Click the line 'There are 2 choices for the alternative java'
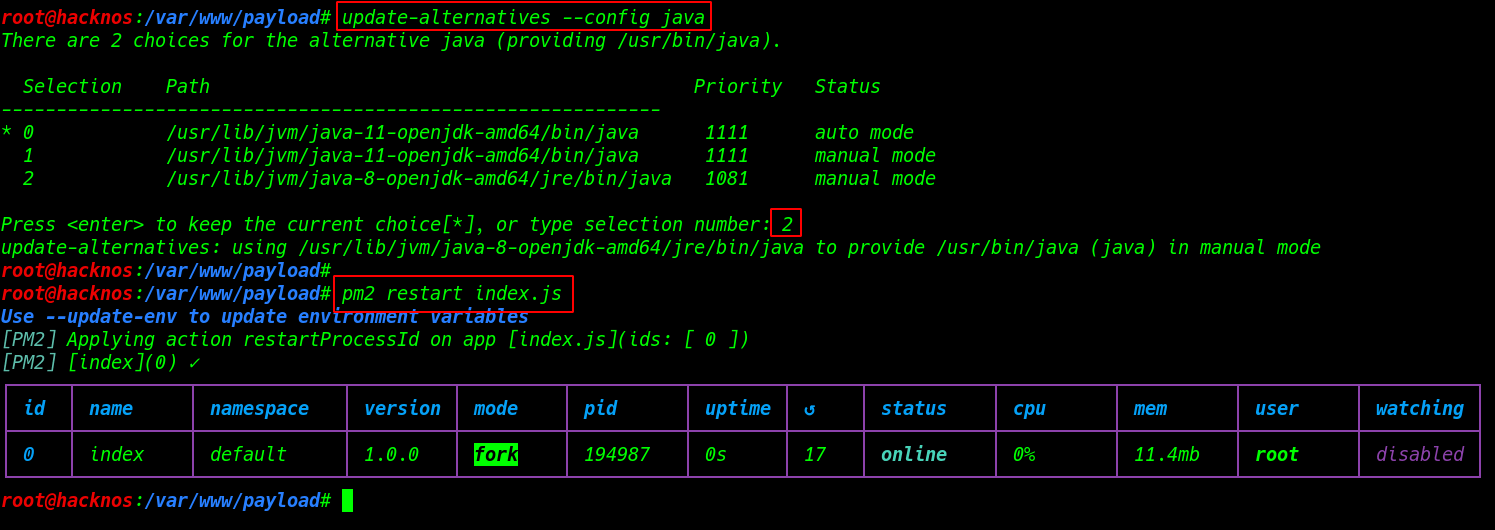This screenshot has height=530, width=1495. pos(391,41)
